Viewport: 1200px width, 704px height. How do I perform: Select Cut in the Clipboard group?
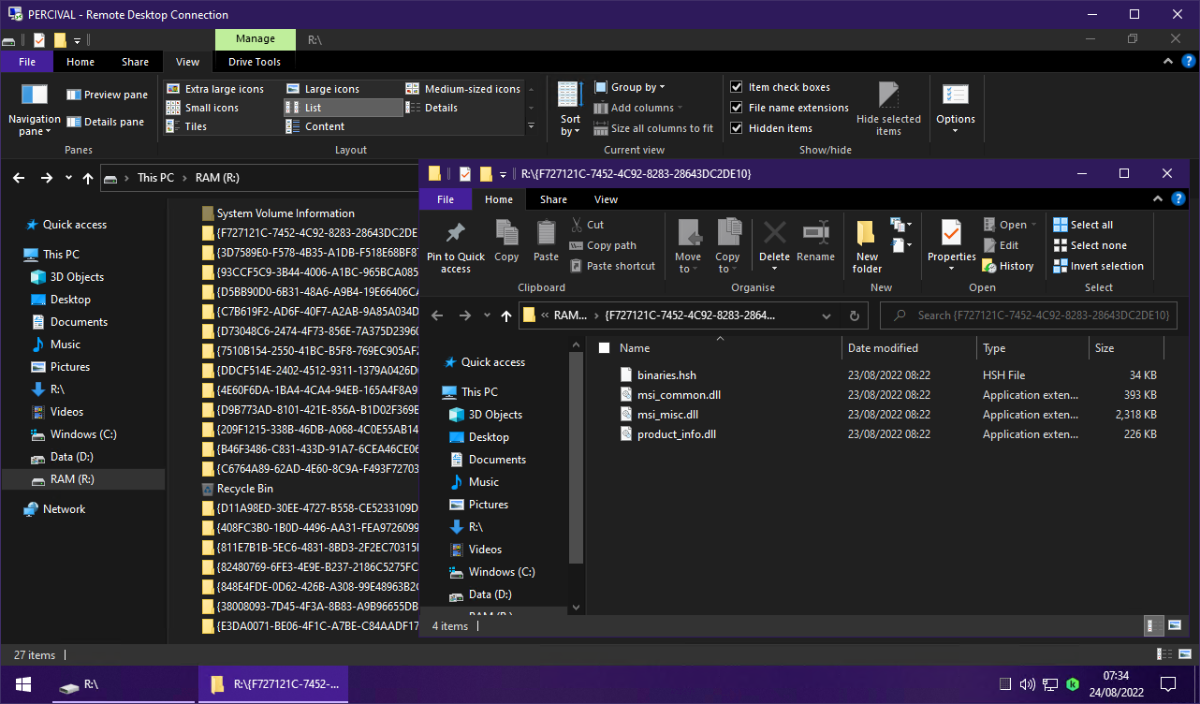pyautogui.click(x=587, y=225)
